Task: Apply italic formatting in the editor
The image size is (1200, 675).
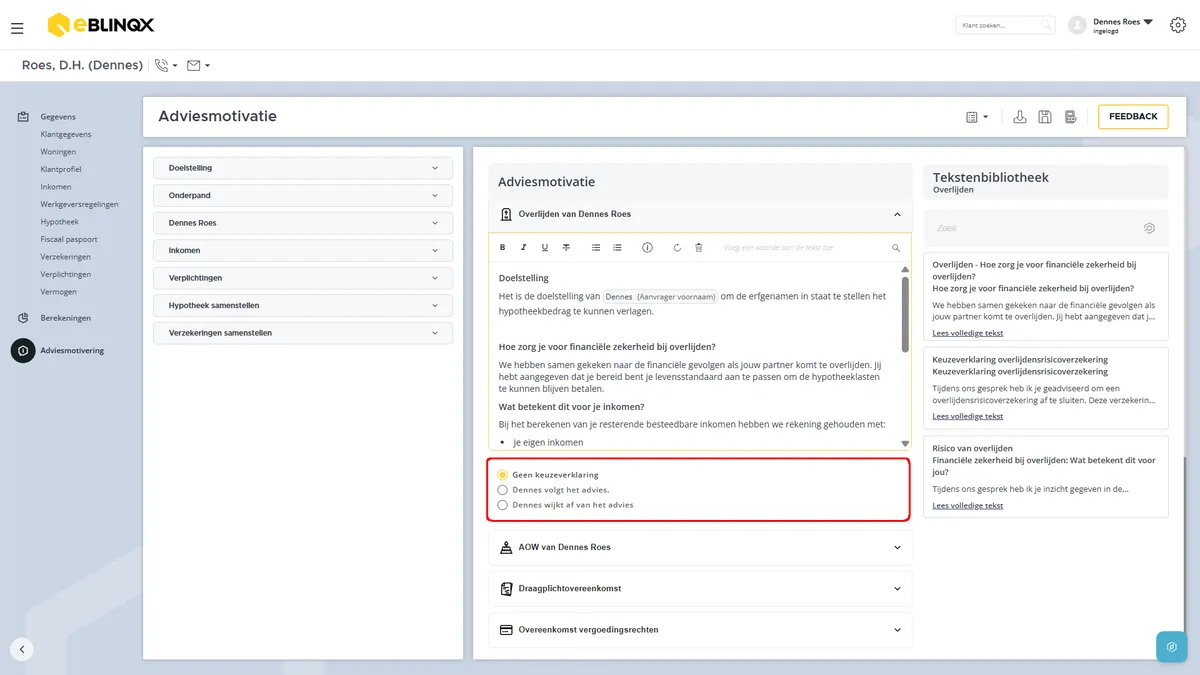Action: pyautogui.click(x=523, y=247)
